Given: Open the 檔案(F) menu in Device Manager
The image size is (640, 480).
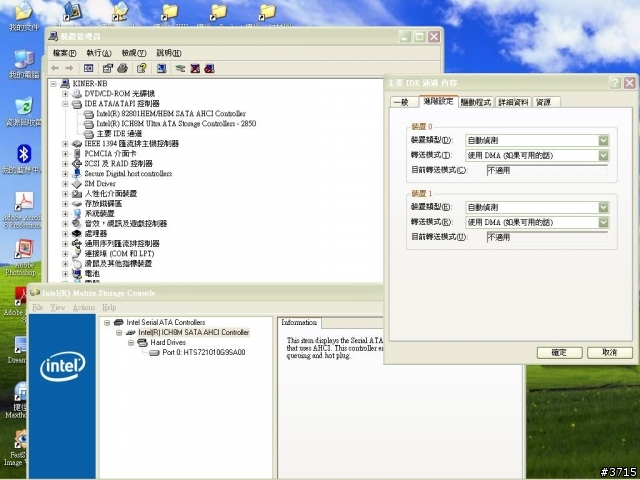Looking at the screenshot, I should pos(64,53).
